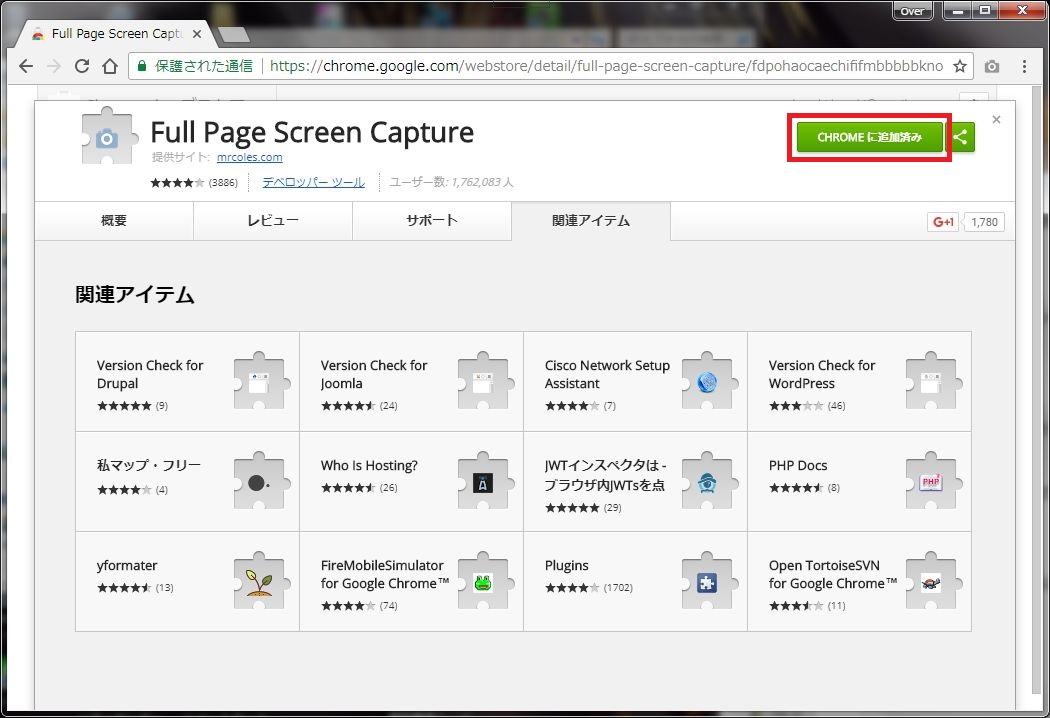This screenshot has width=1050, height=718.
Task: Open a new browser tab
Action: [x=234, y=34]
